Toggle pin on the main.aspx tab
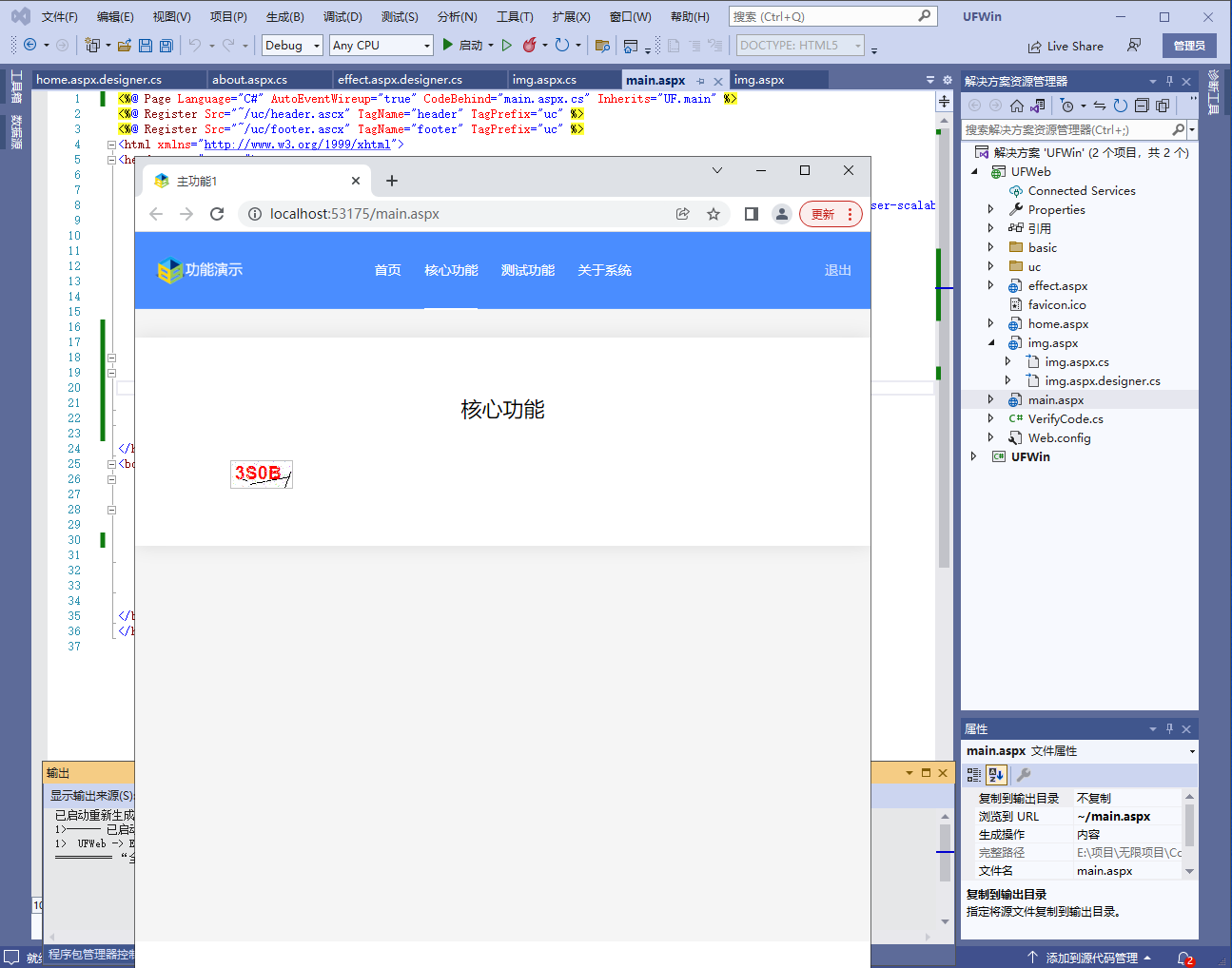Screen dimensions: 1232x968 (701, 81)
